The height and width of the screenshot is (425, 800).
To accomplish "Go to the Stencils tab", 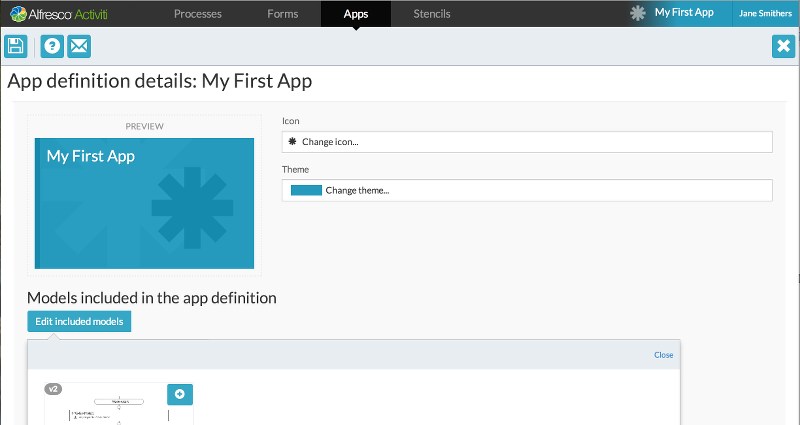I will coord(432,14).
